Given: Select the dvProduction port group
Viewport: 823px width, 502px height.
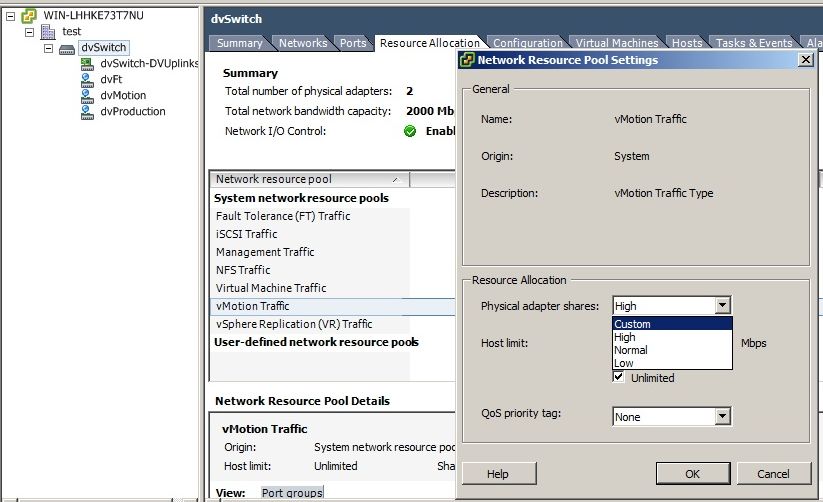Looking at the screenshot, I should click(133, 111).
